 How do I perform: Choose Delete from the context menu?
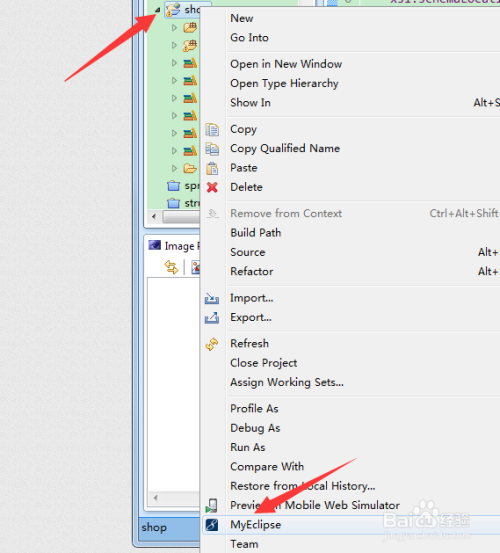[x=246, y=187]
